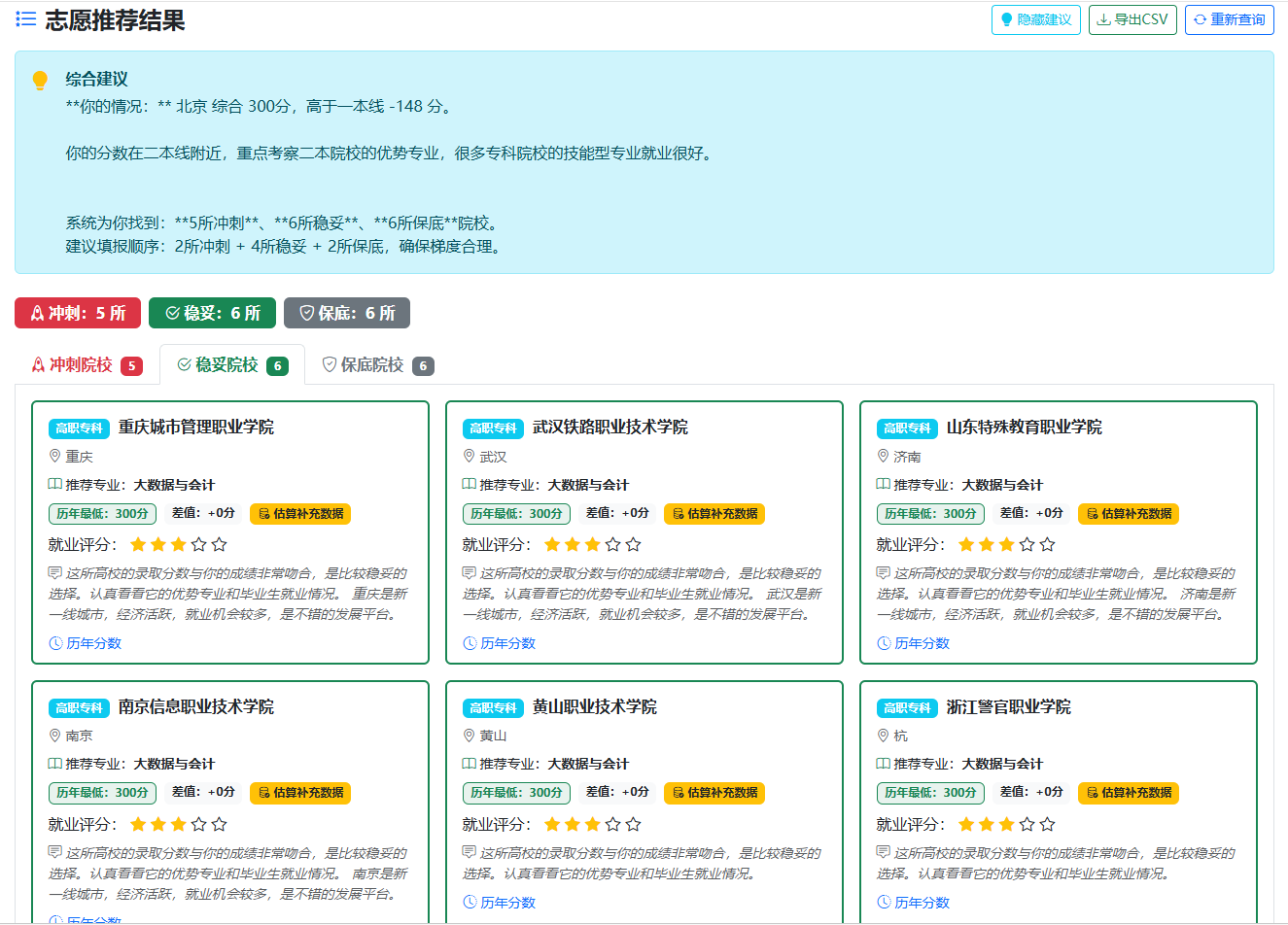Click first rating star of 重庆城市管理职业学院
Screen dimensions: 1288x925
(x=138, y=544)
